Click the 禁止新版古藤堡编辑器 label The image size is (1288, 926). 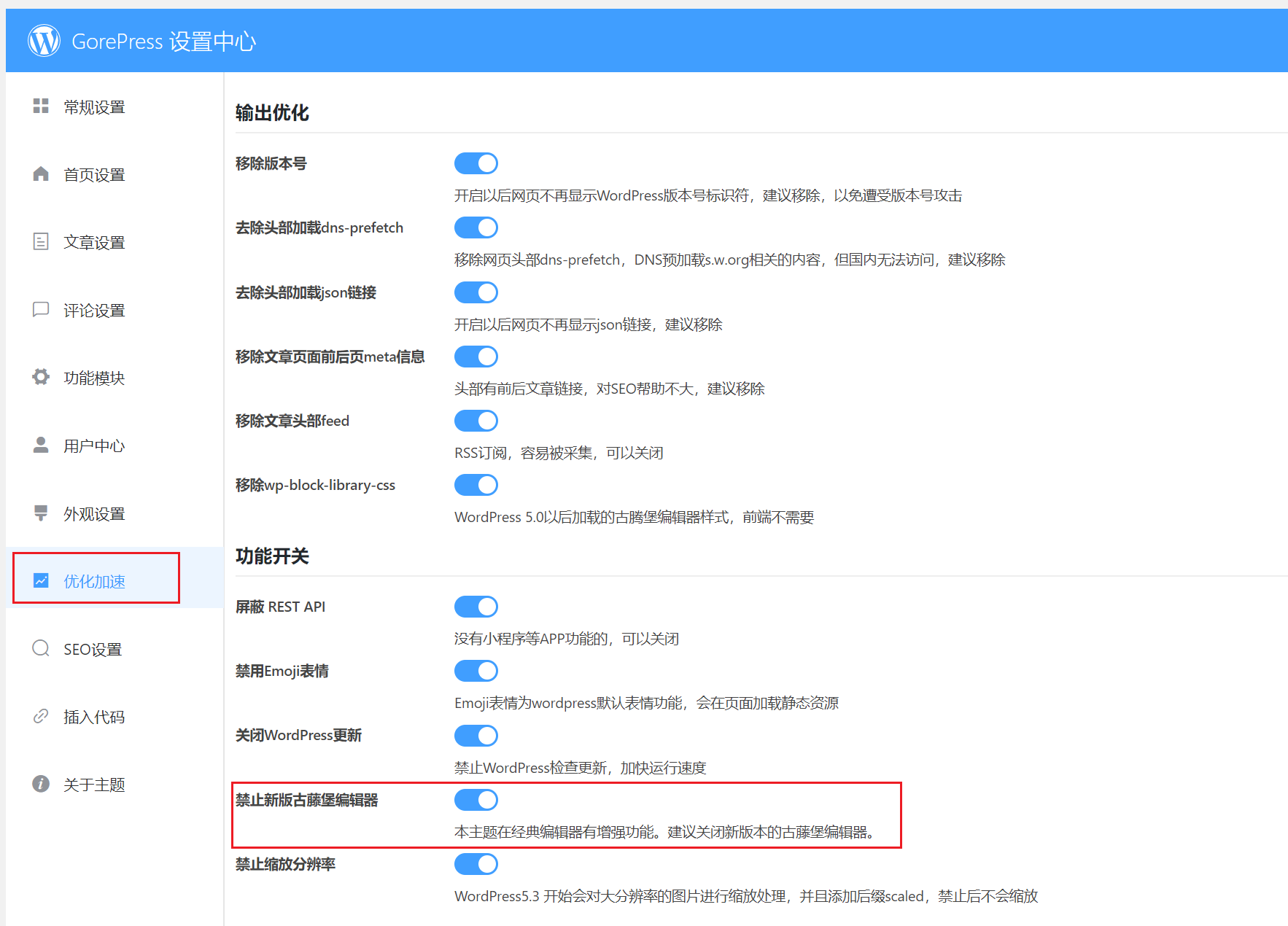306,800
